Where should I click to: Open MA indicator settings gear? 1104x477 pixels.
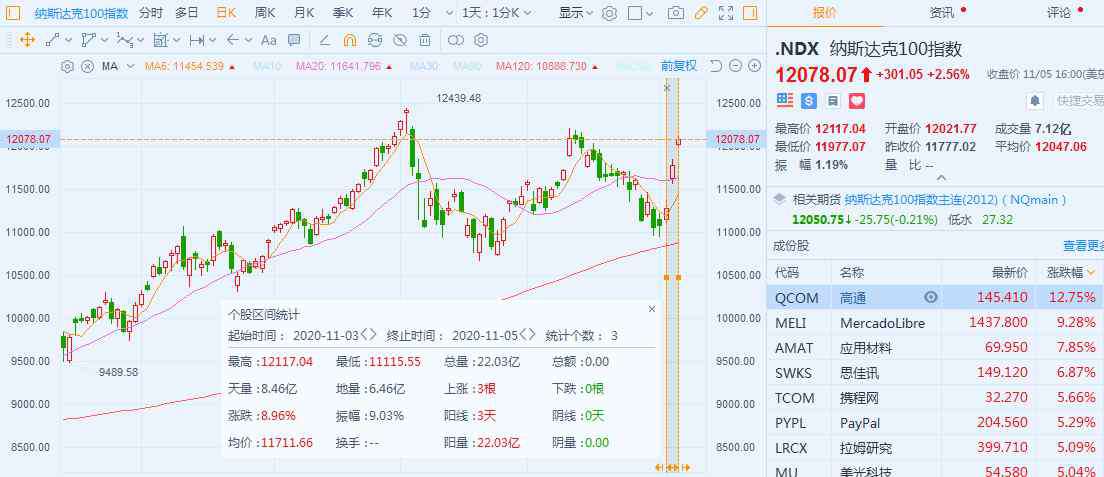point(67,66)
